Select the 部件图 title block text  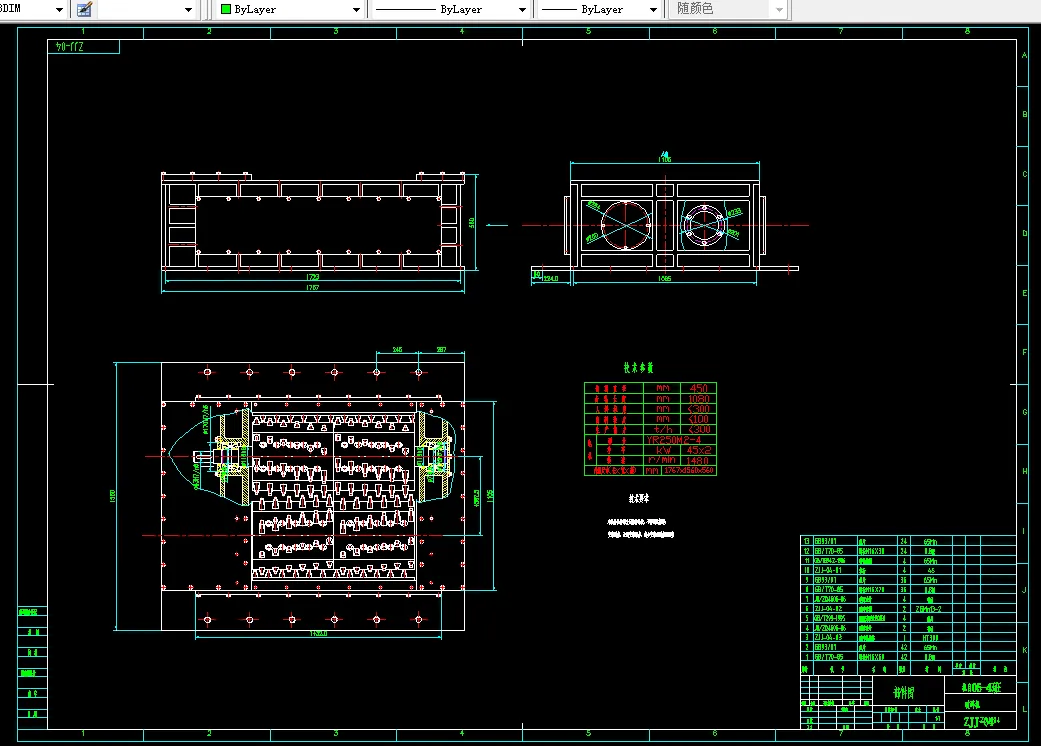tap(904, 693)
